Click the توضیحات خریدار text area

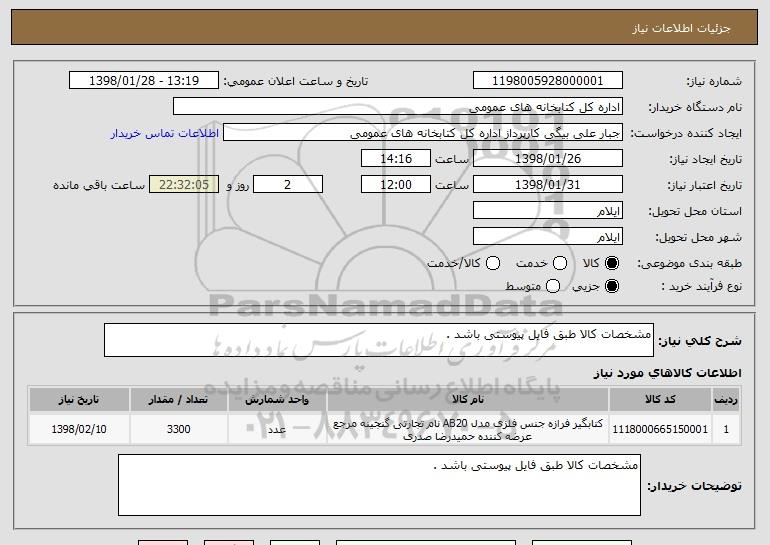point(378,485)
